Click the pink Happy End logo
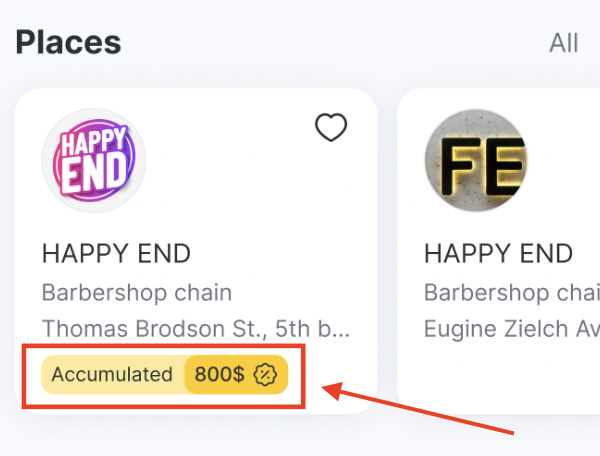 click(94, 161)
